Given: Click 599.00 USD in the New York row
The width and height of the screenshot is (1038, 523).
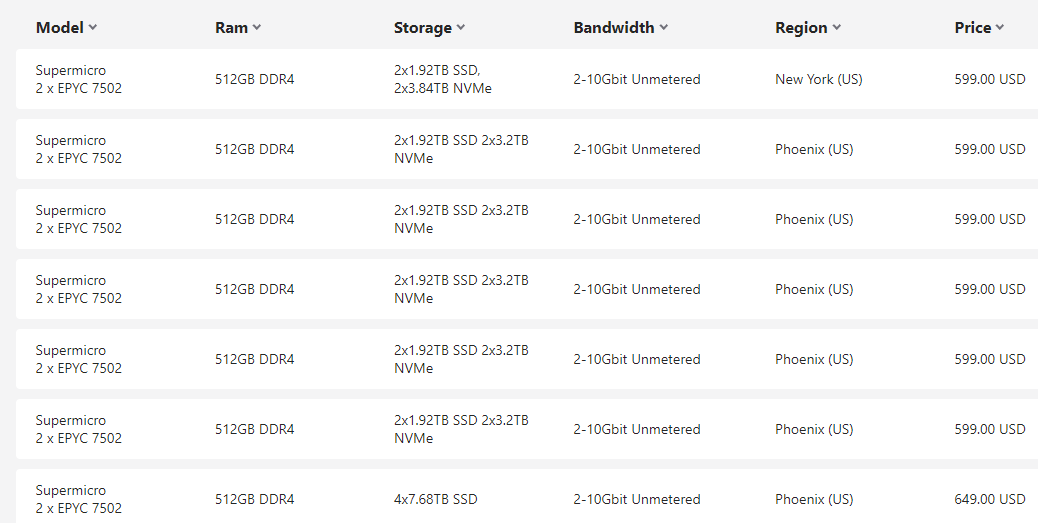Looking at the screenshot, I should click(x=989, y=79).
